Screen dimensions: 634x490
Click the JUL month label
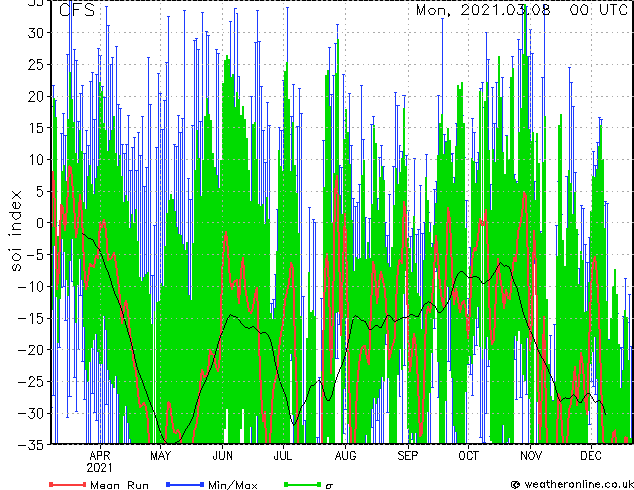(283, 456)
